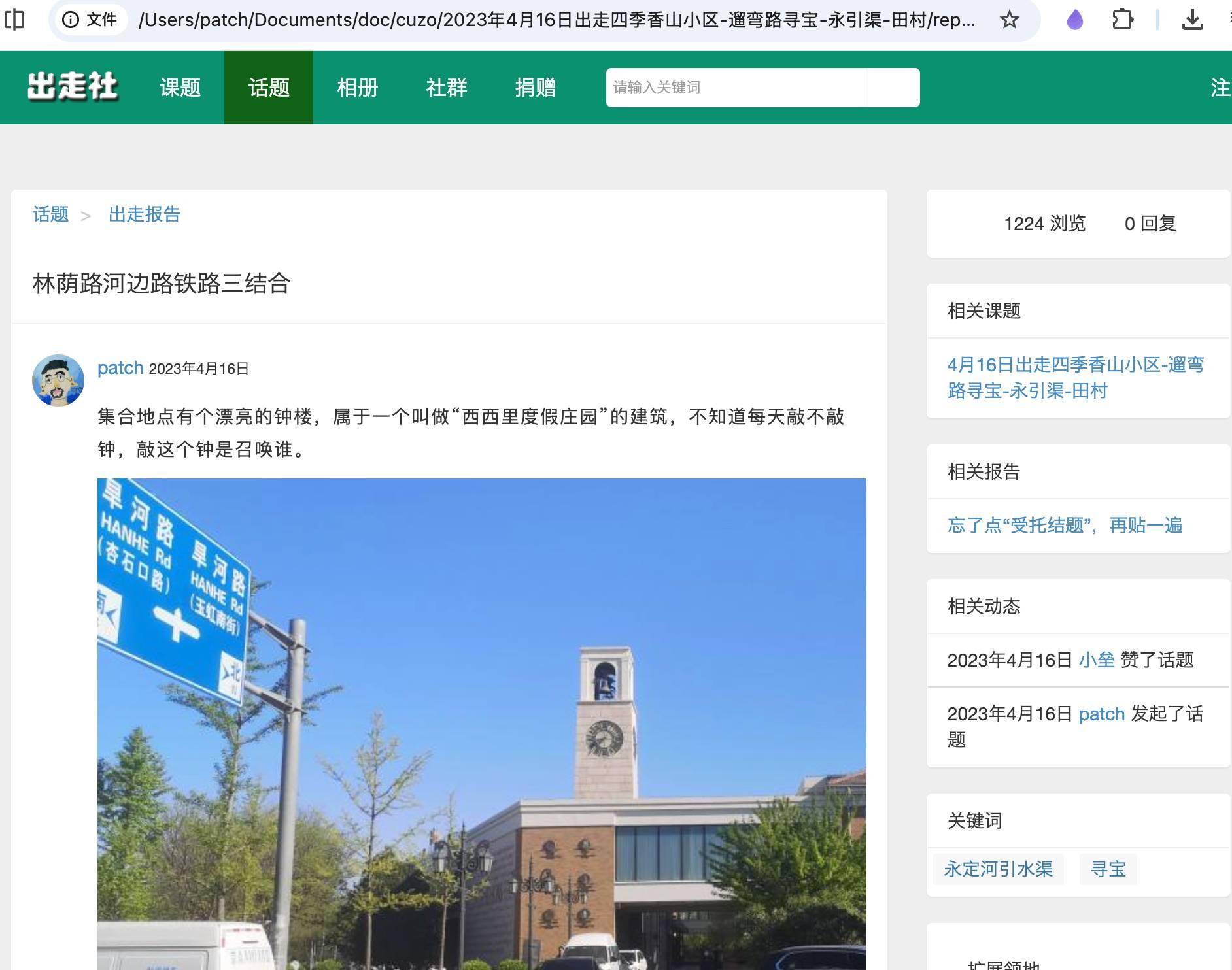Viewport: 1232px width, 970px height.
Task: Click the clock tower photo in the post
Action: (x=481, y=724)
